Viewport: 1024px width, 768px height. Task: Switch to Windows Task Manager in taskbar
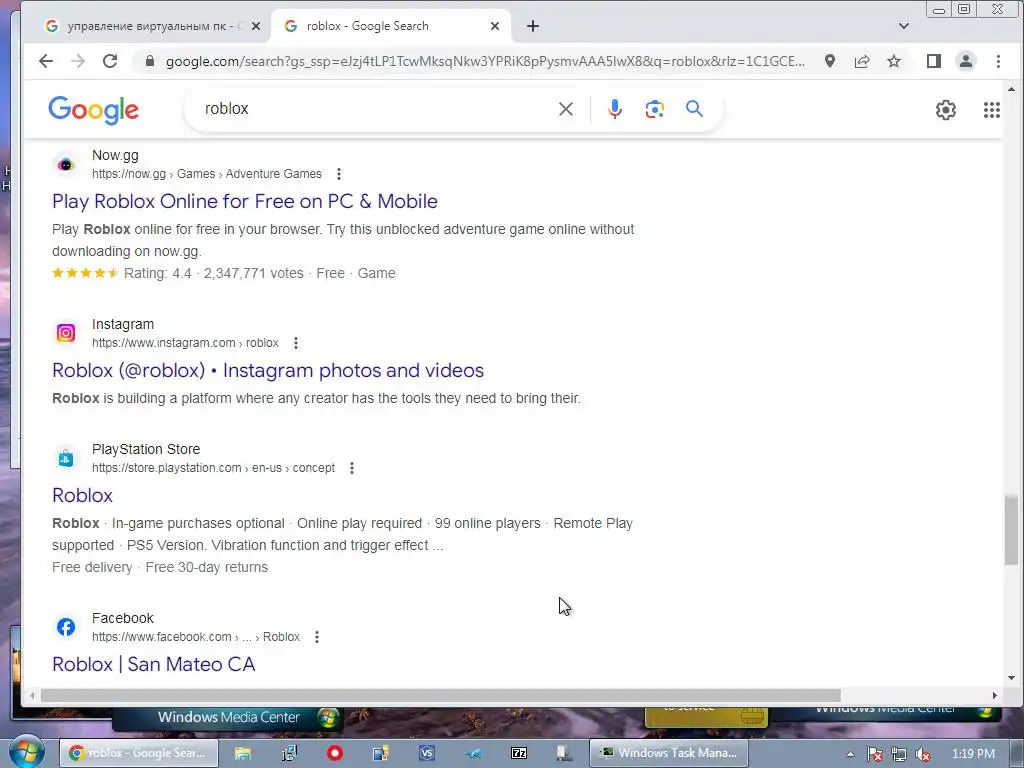tap(669, 753)
